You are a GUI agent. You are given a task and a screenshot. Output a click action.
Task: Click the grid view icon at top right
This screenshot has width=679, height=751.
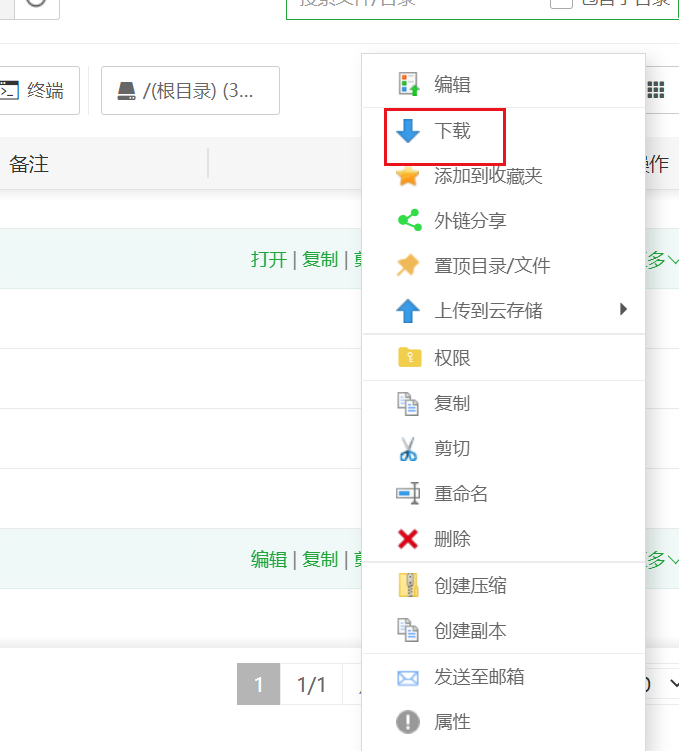(x=656, y=90)
